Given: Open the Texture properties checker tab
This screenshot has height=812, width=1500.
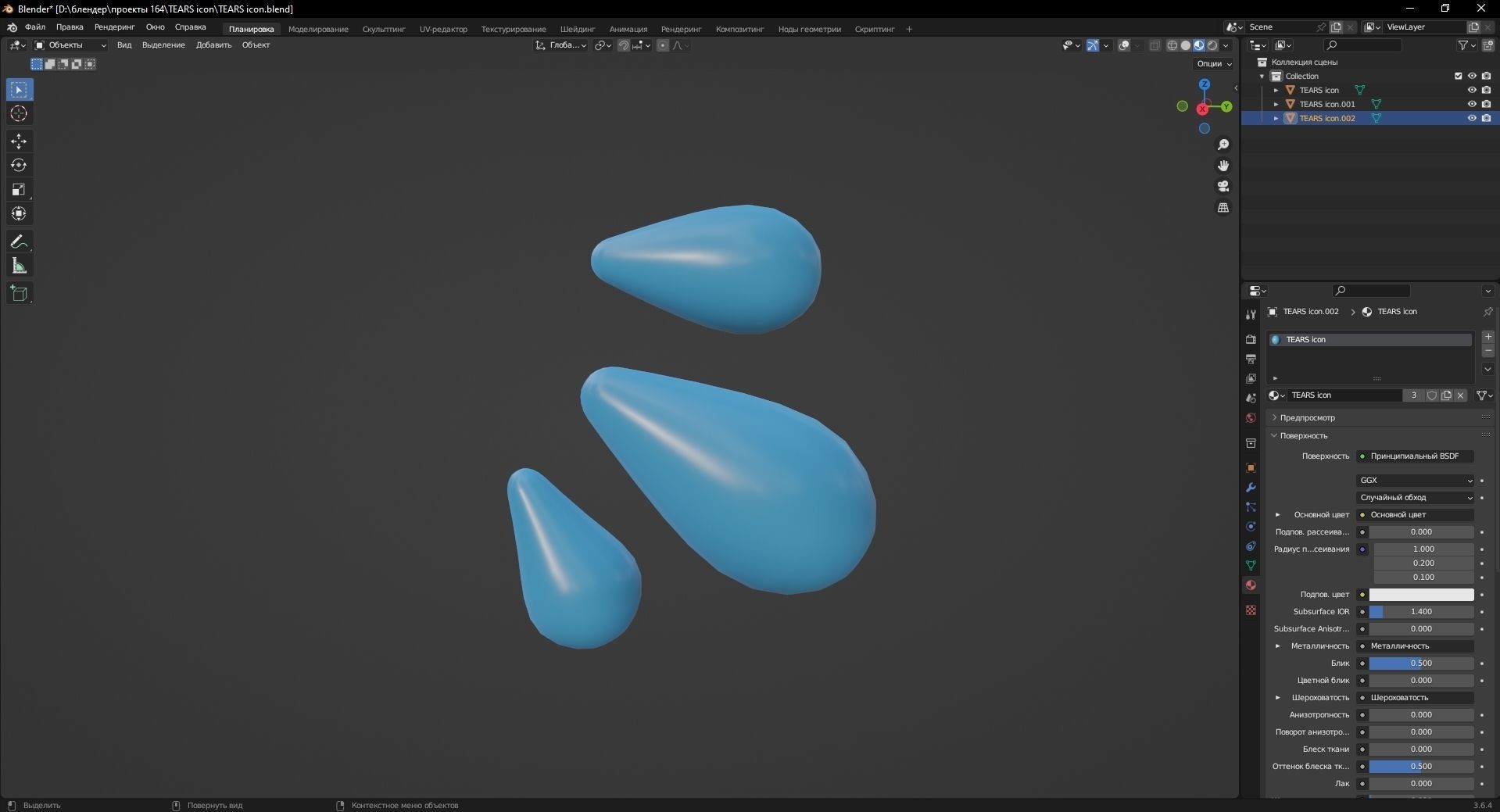Looking at the screenshot, I should click(1251, 610).
